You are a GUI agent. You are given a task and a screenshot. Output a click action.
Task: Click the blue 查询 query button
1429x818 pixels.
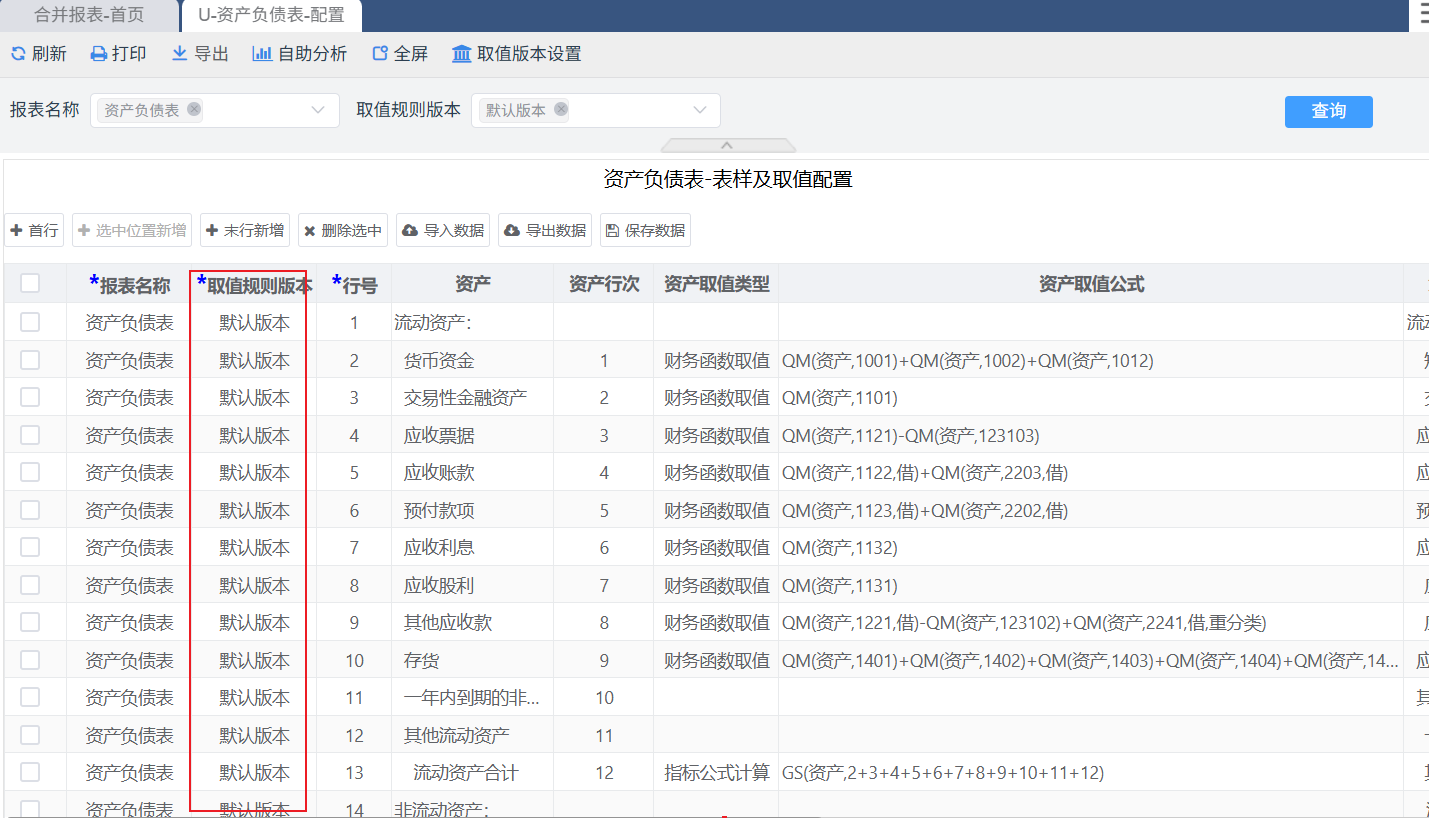(x=1328, y=111)
